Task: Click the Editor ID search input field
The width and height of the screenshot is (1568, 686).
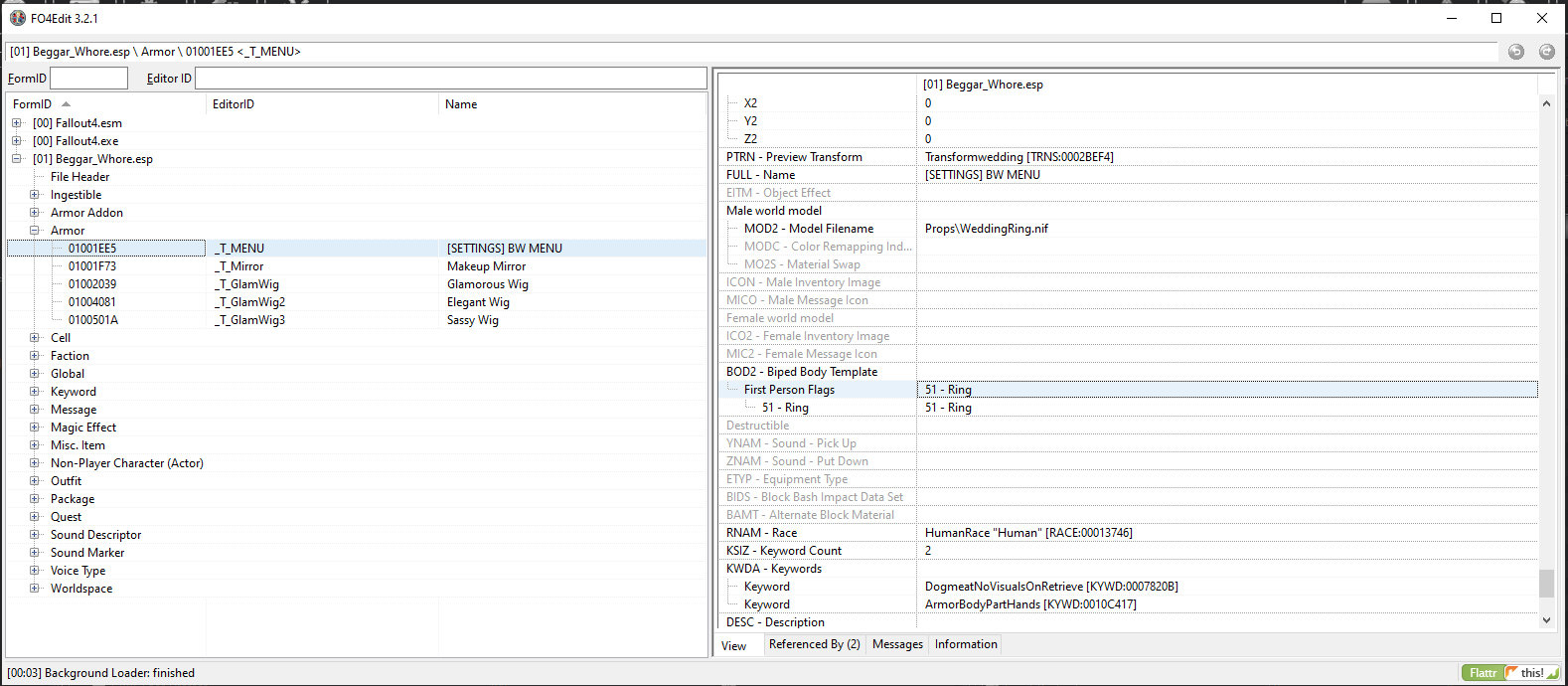Action: point(451,79)
